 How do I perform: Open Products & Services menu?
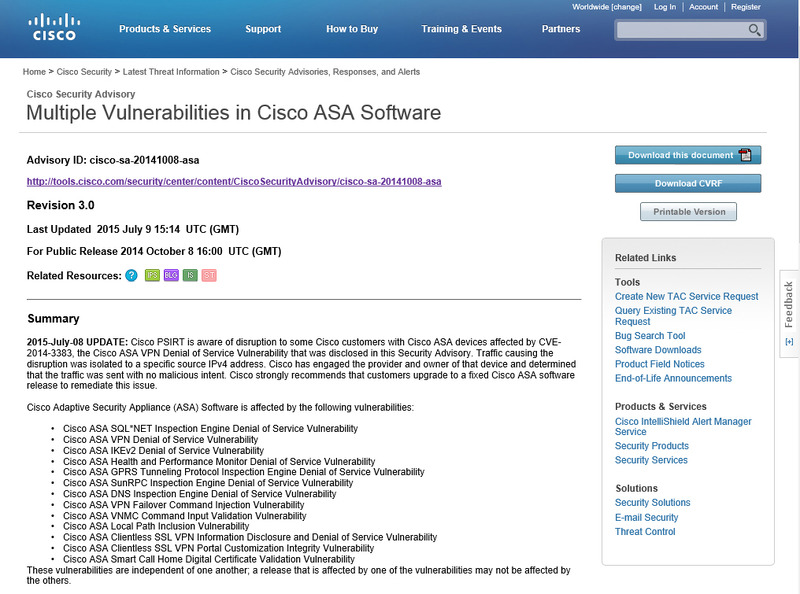(x=165, y=29)
